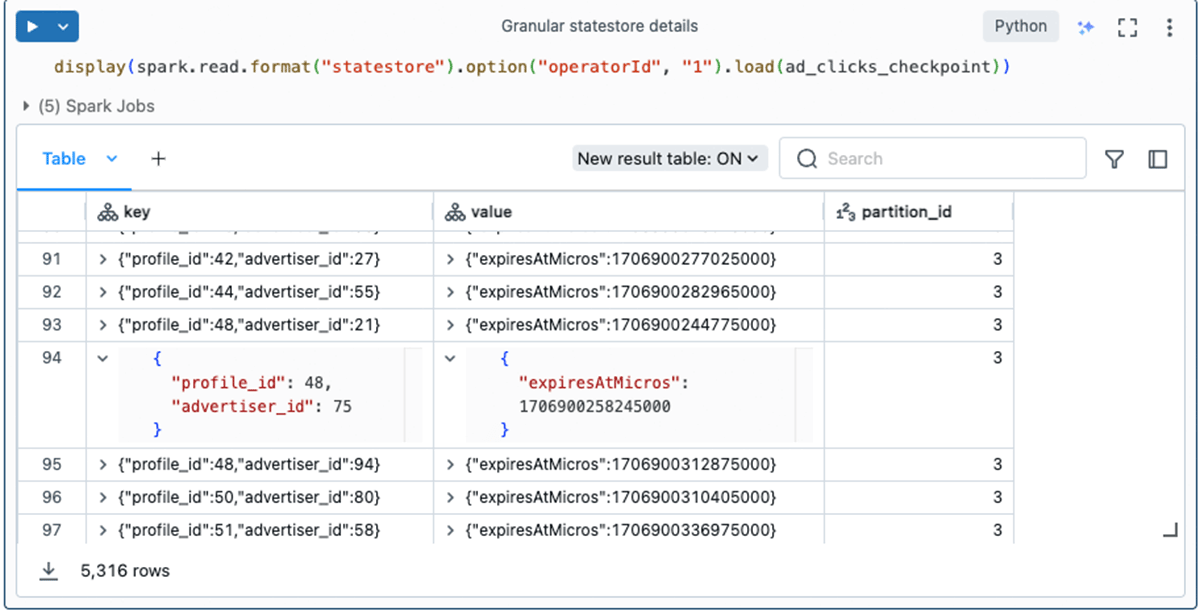The image size is (1200, 616).
Task: Collapse the expanded key in row 94
Action: (x=102, y=359)
